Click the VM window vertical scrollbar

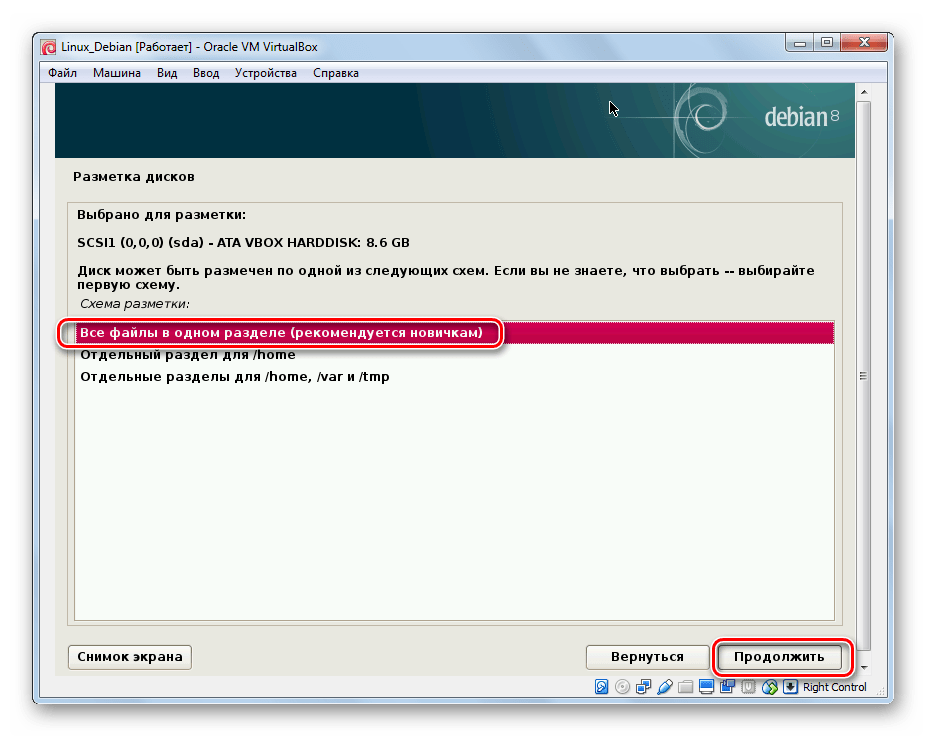(x=863, y=376)
